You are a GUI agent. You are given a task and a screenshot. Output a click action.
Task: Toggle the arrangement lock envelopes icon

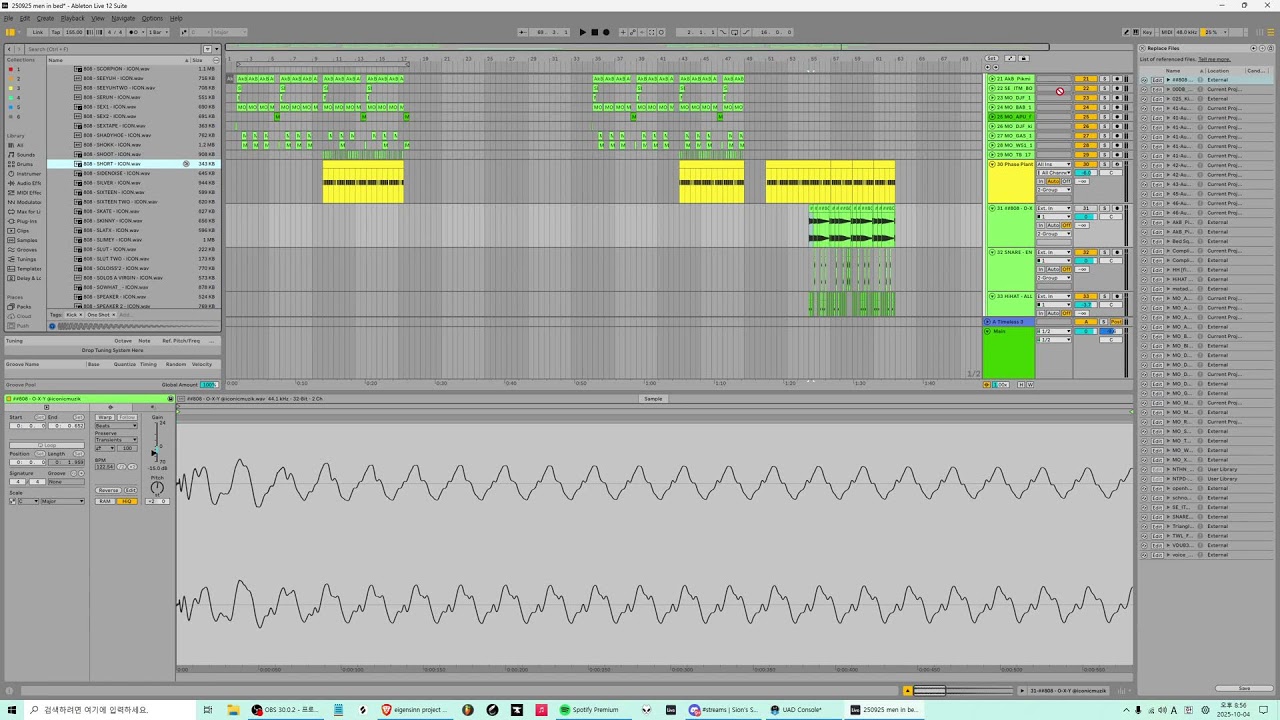(x=1022, y=59)
